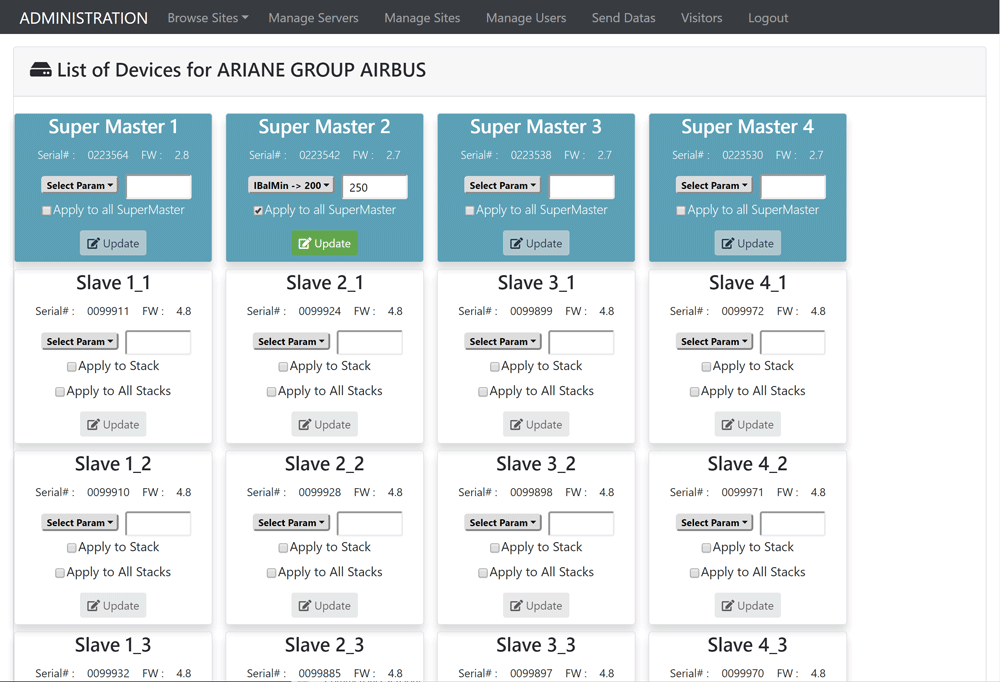
Task: Open the IBalMin parameter dropdown in Super Master 2
Action: (x=290, y=186)
